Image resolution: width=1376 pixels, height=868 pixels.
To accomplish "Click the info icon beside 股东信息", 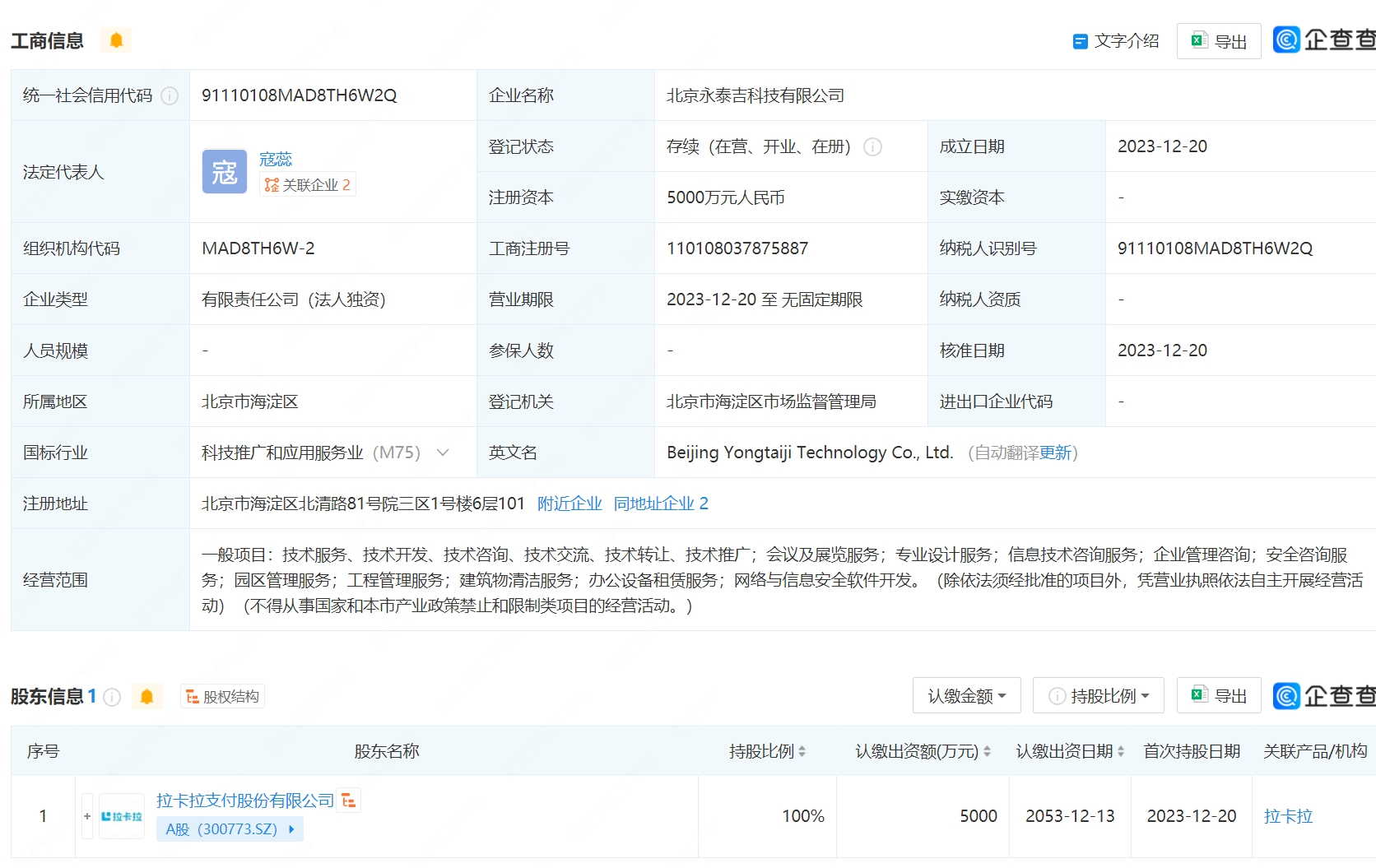I will click(113, 697).
